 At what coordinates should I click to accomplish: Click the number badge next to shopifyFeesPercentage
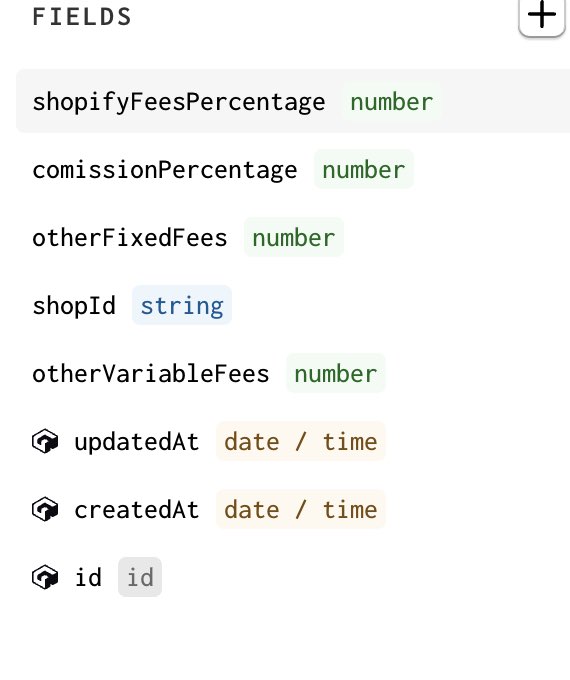(x=392, y=102)
